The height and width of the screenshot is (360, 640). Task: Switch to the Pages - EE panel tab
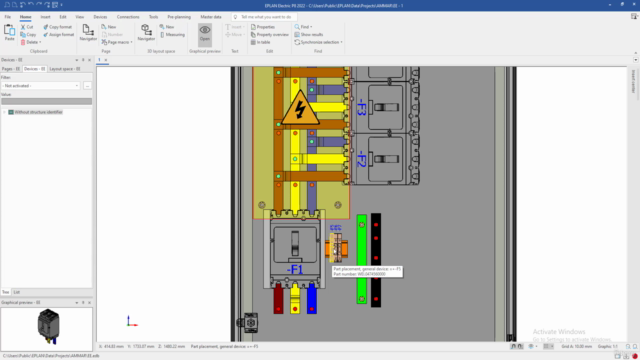tap(11, 69)
